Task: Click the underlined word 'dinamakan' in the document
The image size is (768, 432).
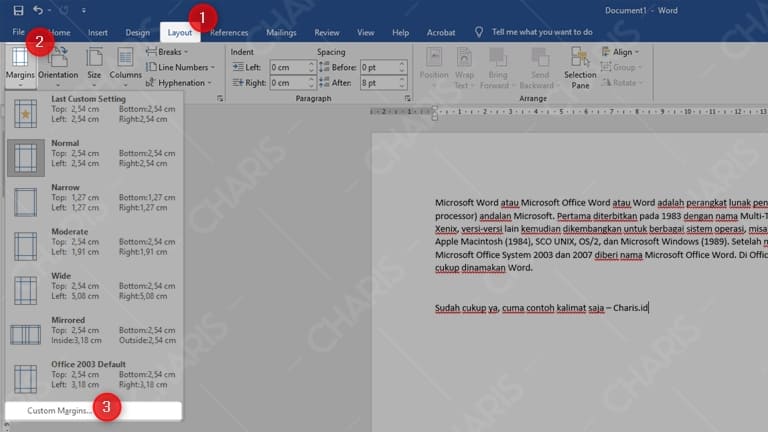Action: click(x=483, y=268)
